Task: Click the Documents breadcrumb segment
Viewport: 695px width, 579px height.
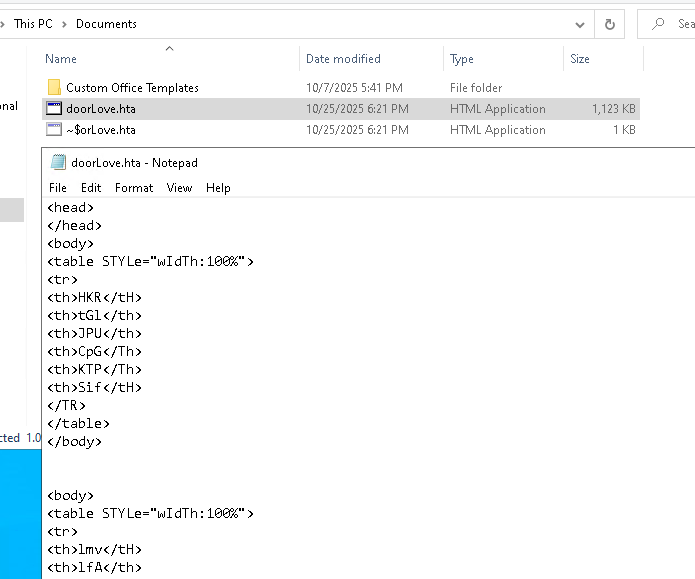Action: click(106, 24)
